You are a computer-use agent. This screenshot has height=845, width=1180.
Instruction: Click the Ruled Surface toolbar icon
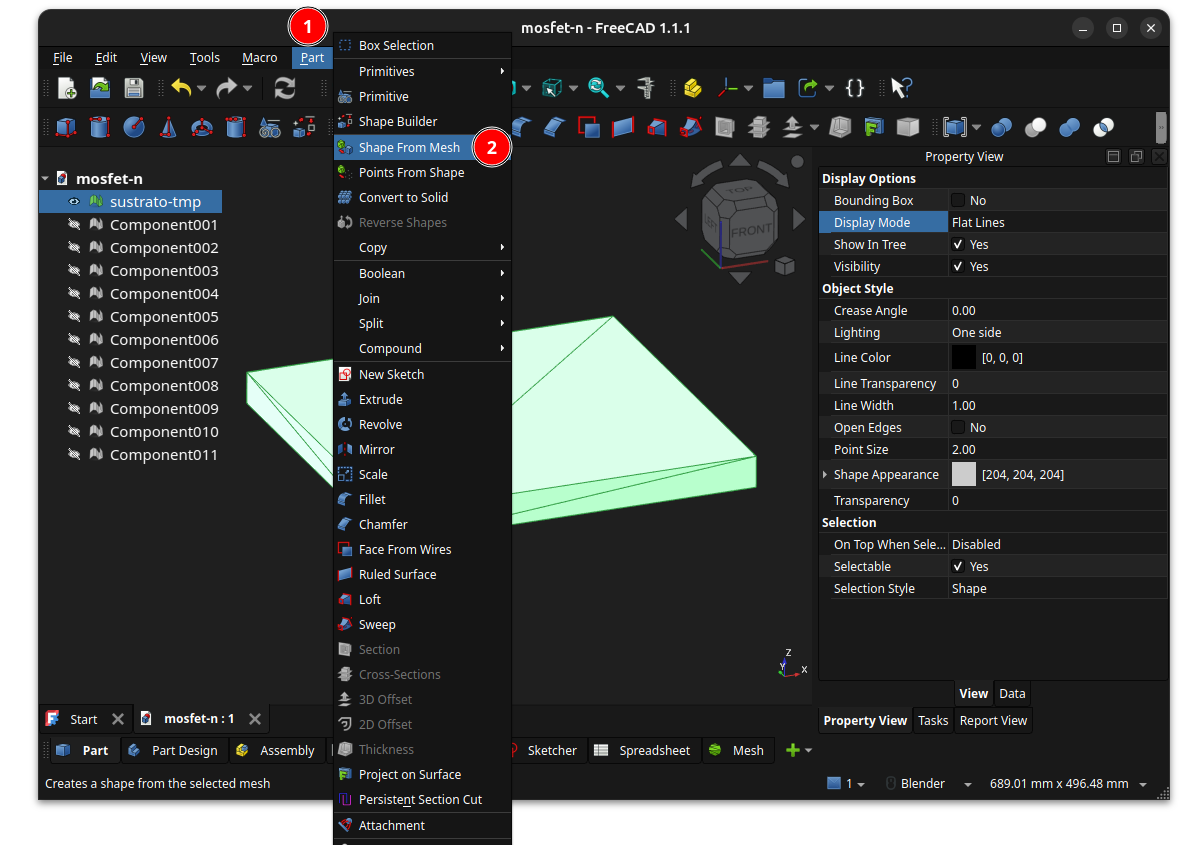pos(623,127)
